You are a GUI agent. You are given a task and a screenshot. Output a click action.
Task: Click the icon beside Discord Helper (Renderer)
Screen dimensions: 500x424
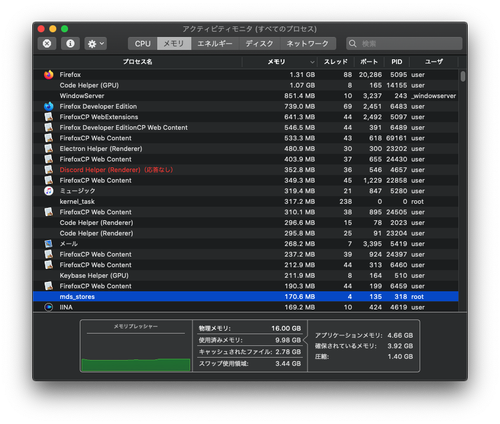(x=49, y=170)
